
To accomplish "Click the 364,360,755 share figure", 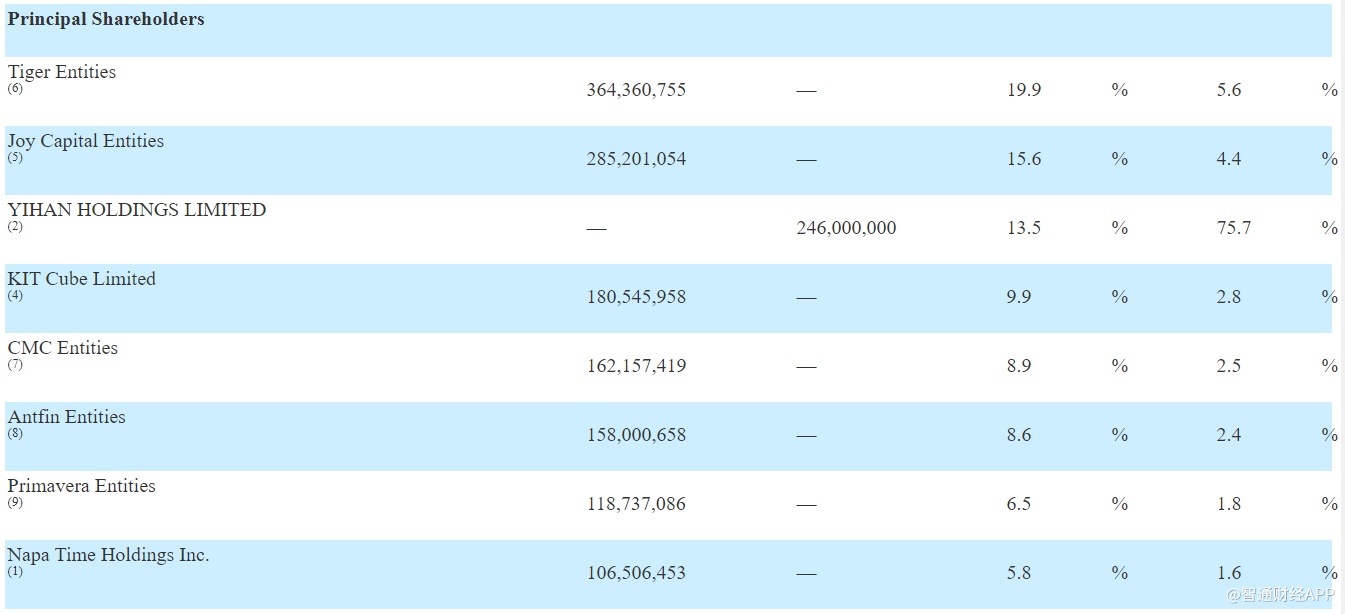I will [636, 90].
